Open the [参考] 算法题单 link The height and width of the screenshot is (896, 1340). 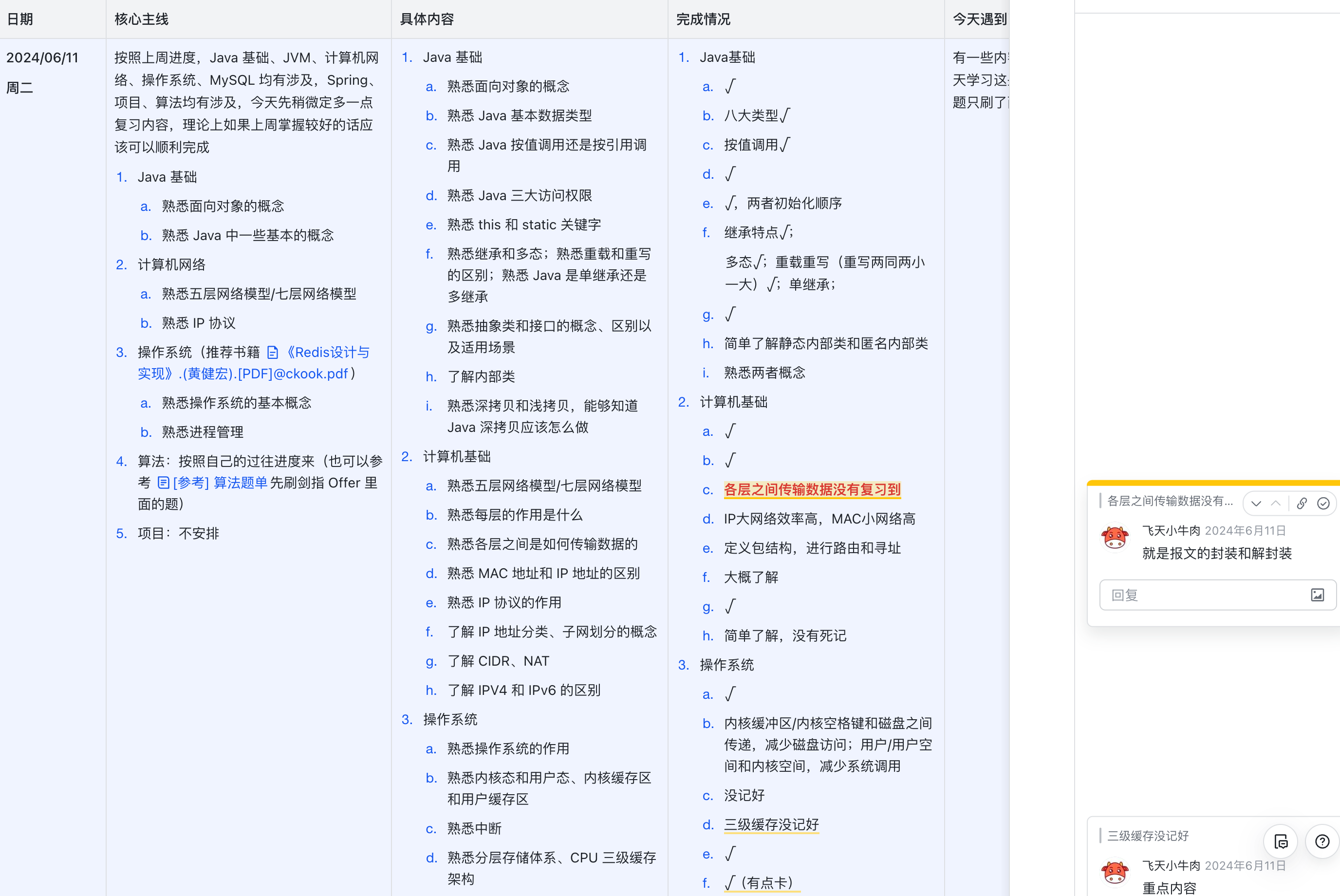[220, 483]
